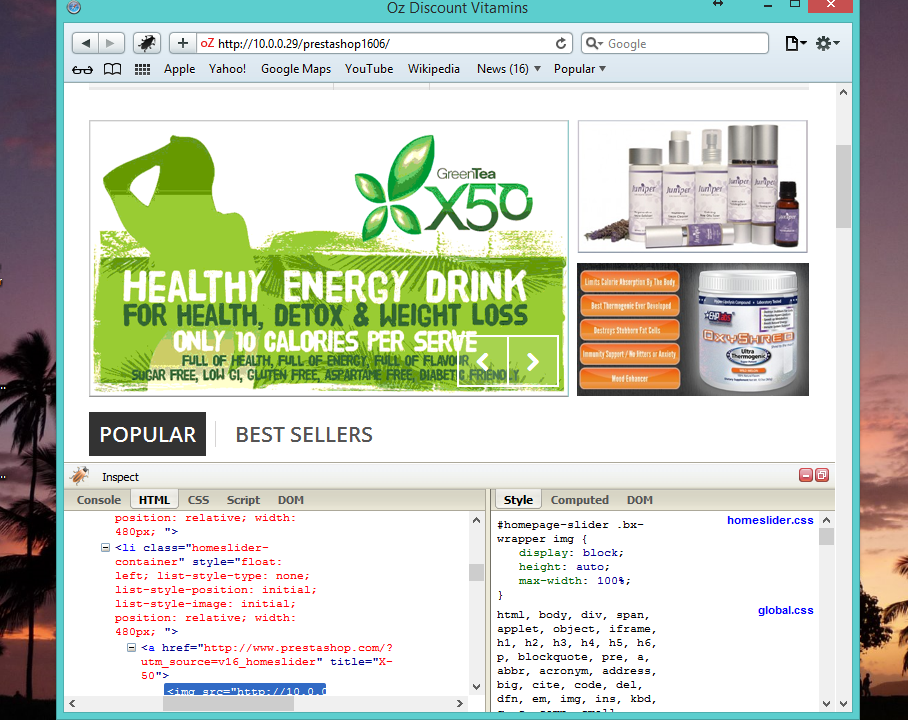Open DOM tab in right side panel
Viewport: 908px width, 720px height.
point(640,500)
